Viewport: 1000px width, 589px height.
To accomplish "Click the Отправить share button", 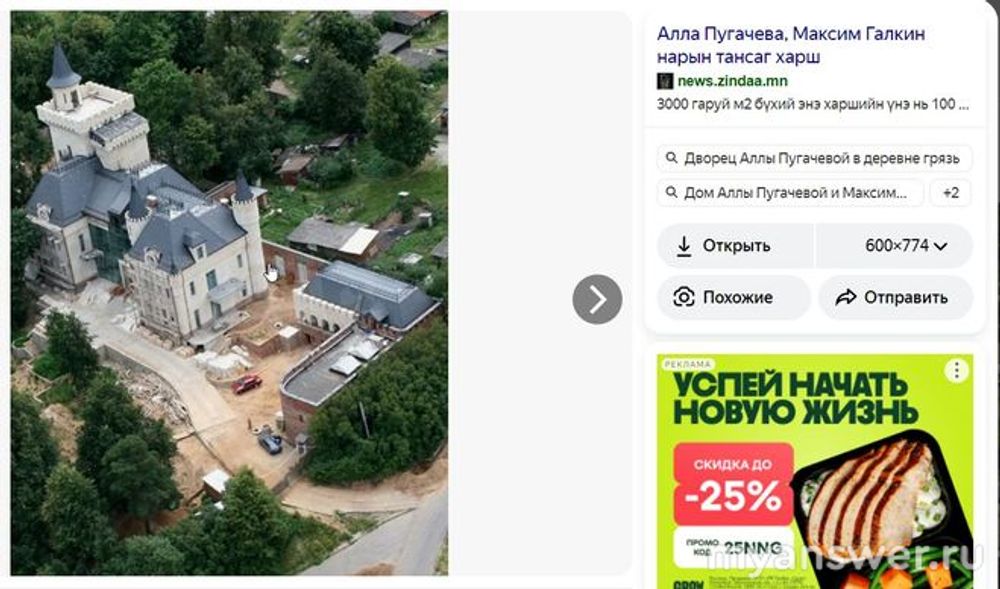I will click(x=895, y=297).
